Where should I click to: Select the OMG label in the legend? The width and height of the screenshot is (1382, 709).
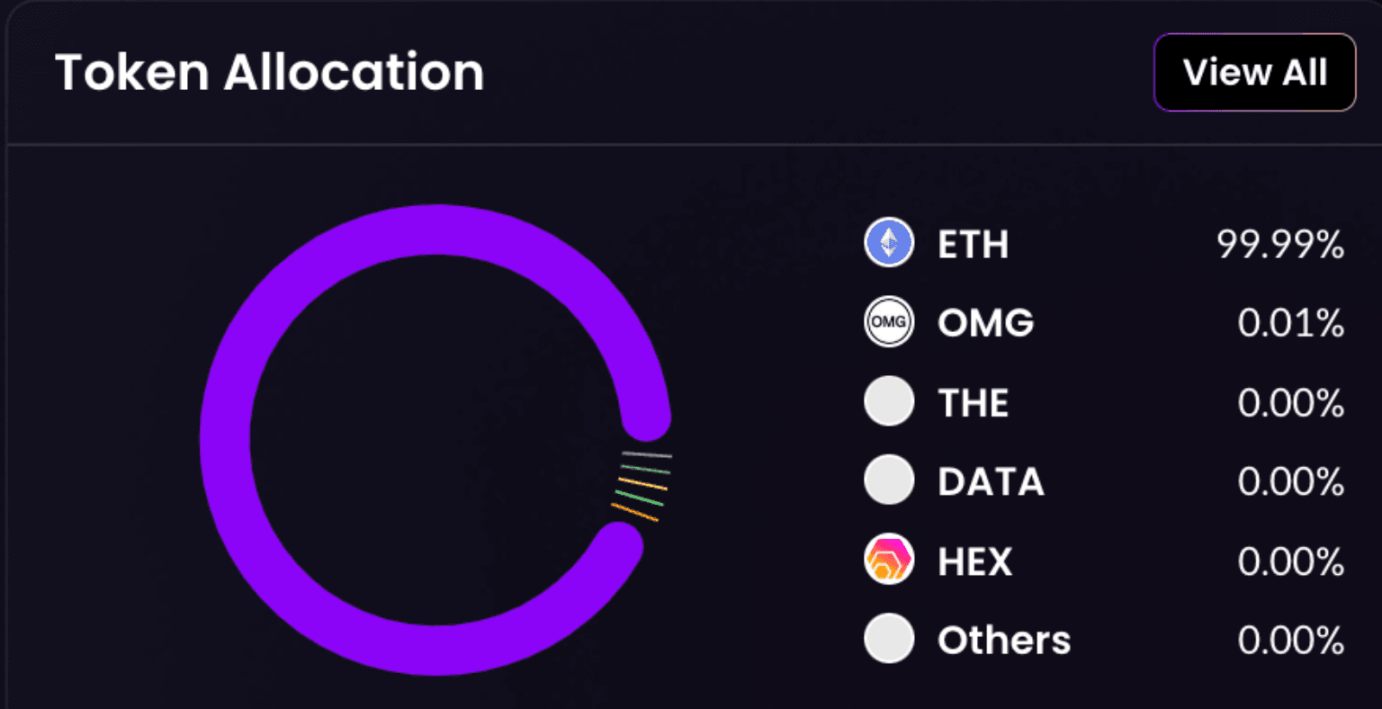(985, 323)
